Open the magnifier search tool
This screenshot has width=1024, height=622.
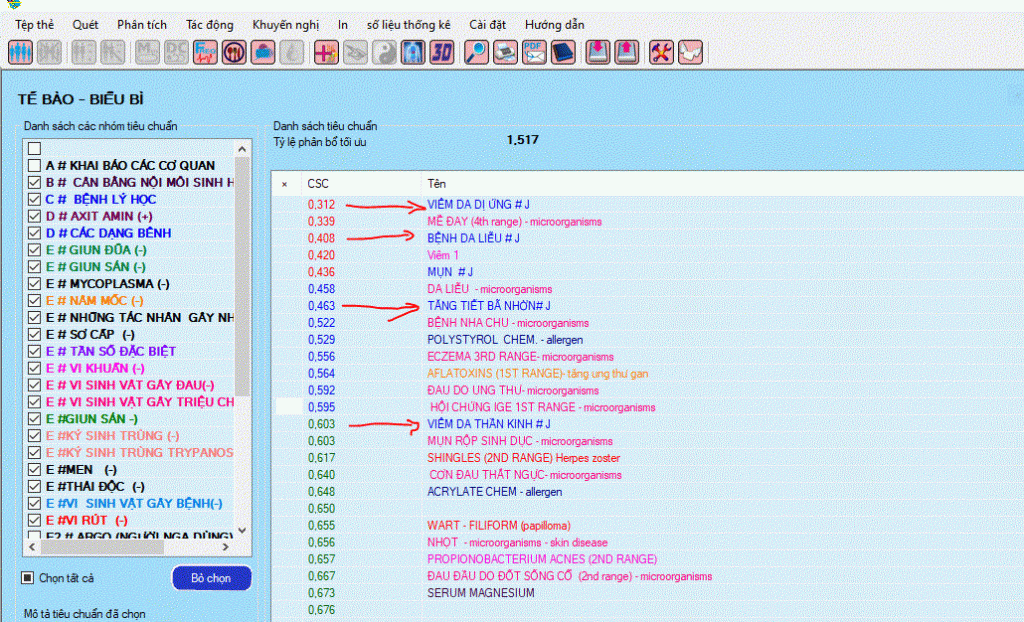(x=476, y=52)
